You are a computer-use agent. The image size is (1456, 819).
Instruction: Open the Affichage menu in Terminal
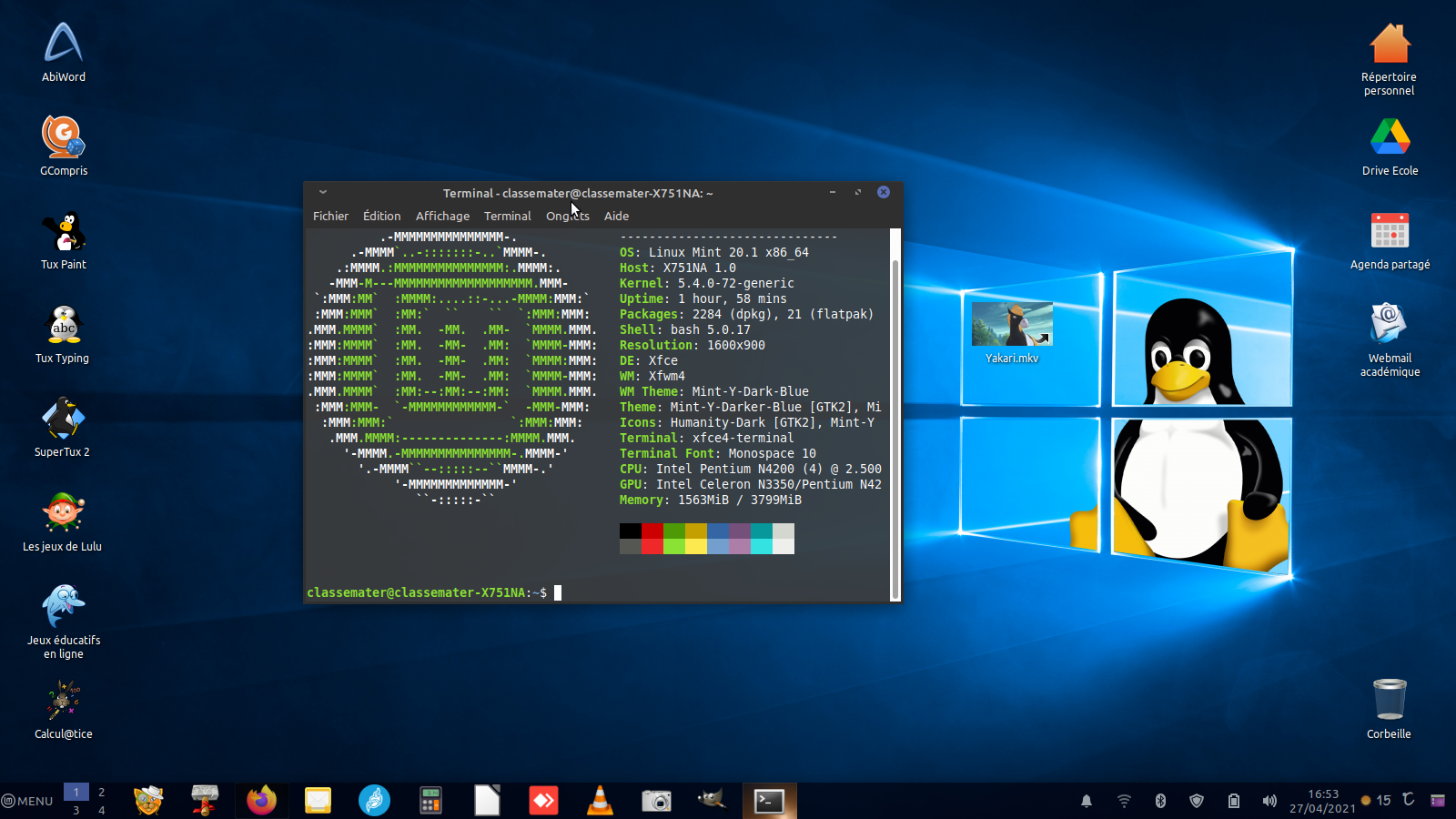[443, 217]
